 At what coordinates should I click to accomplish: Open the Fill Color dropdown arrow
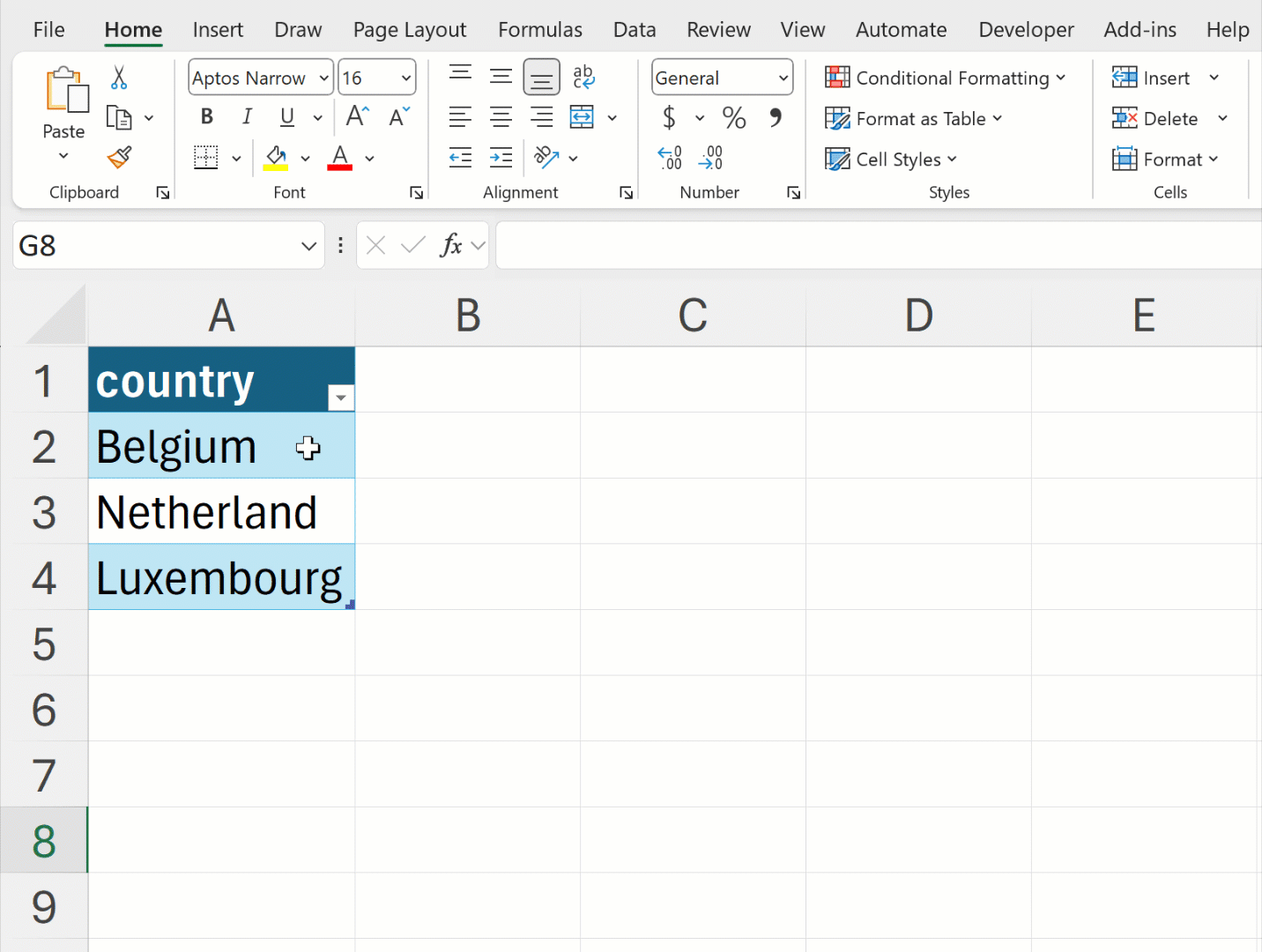click(306, 159)
